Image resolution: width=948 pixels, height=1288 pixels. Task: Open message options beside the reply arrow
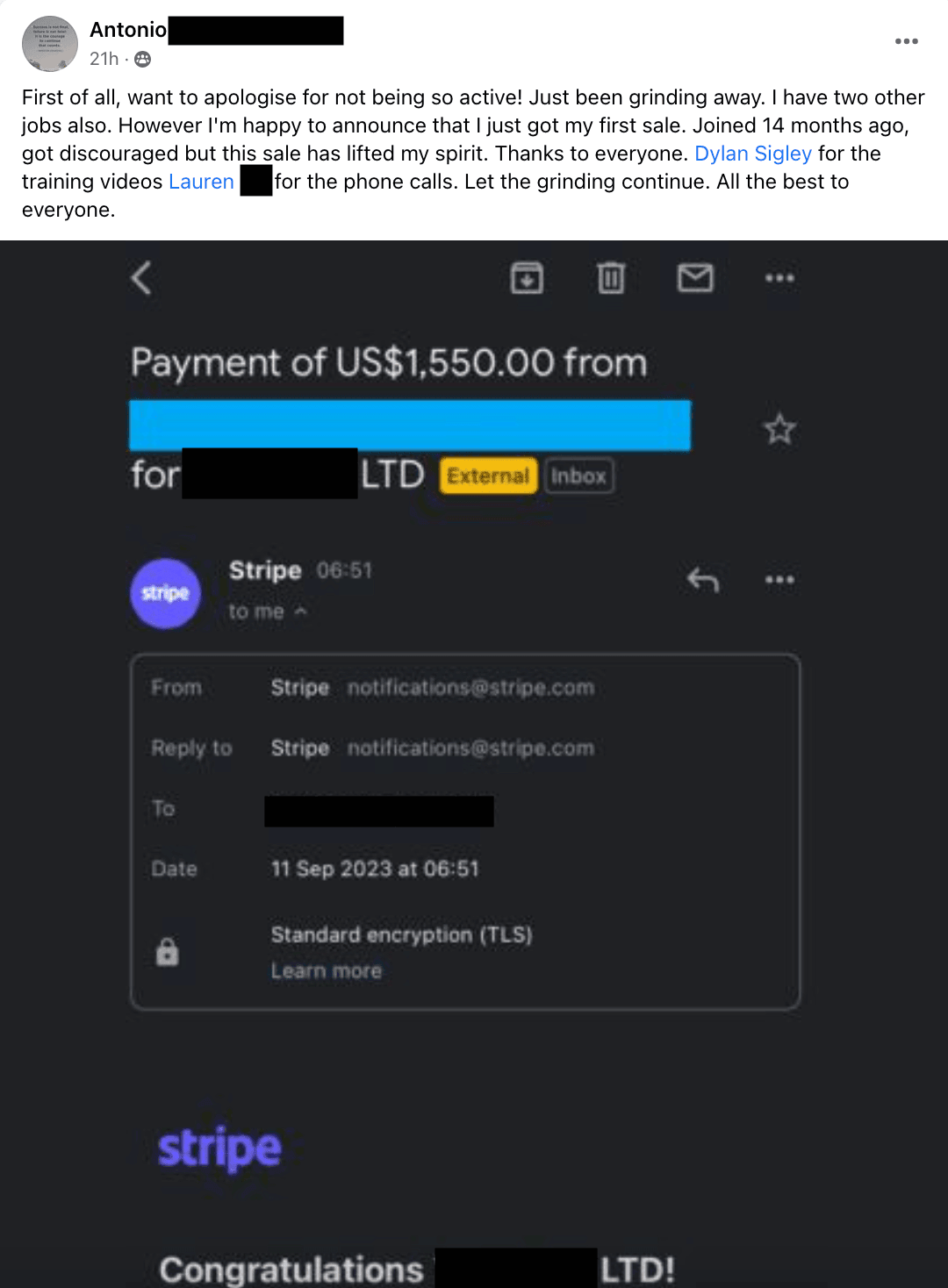coord(779,580)
